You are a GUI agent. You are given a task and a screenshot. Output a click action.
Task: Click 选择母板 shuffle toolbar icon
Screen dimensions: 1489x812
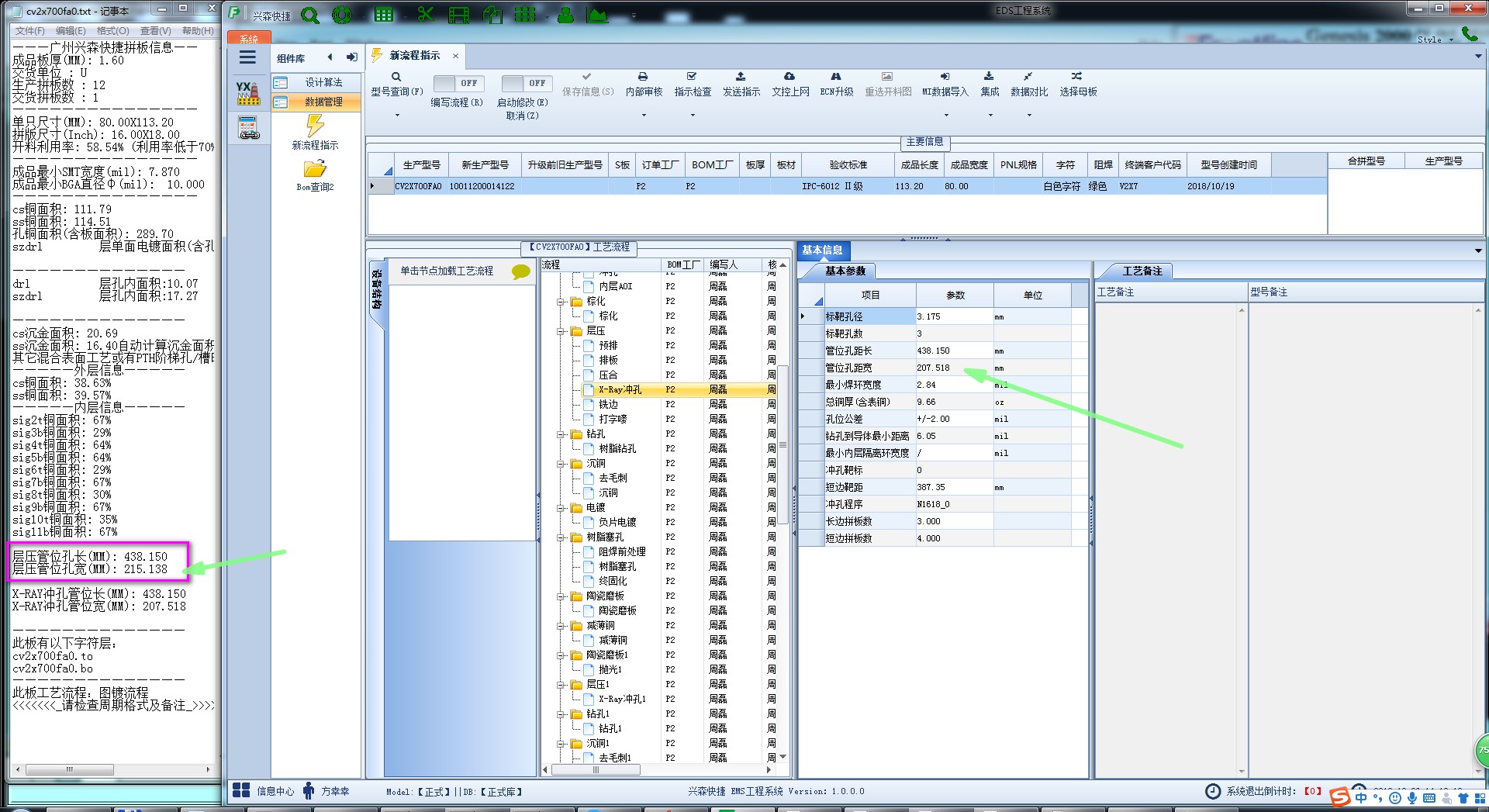click(x=1077, y=77)
